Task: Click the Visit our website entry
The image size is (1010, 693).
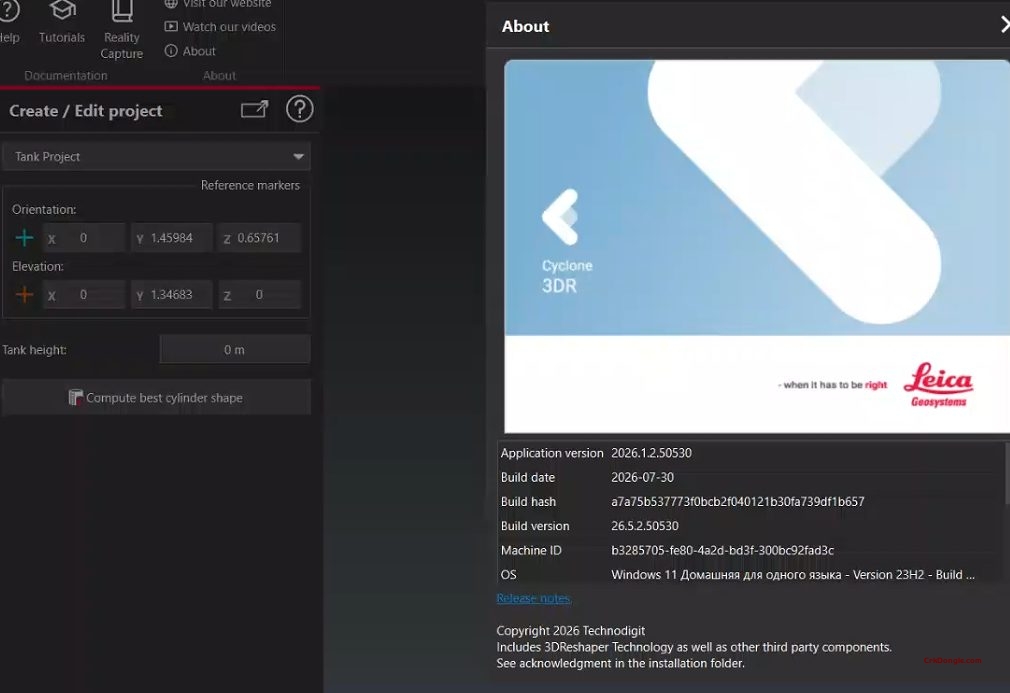Action: [218, 4]
